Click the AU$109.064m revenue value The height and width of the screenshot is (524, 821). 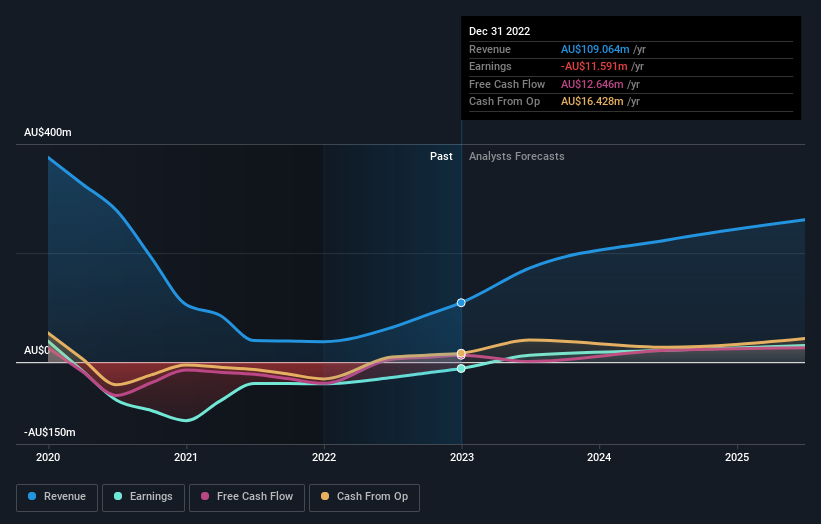(595, 49)
